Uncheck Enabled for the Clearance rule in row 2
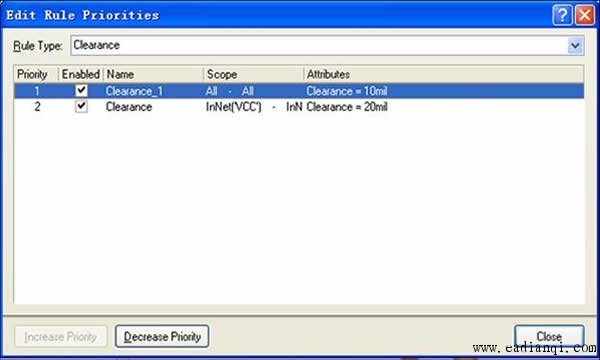Viewport: 600px width, 360px height. pos(81,106)
